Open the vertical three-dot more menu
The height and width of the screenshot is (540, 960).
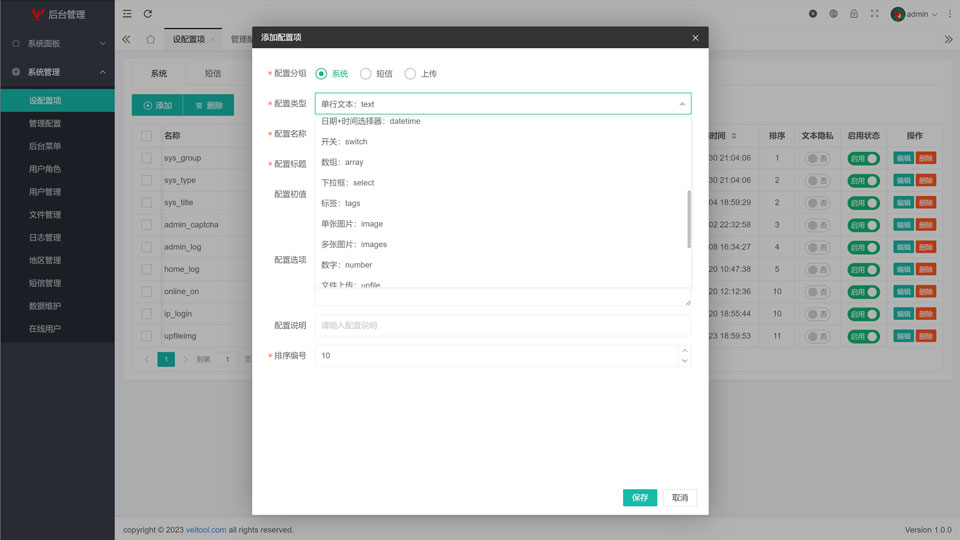pos(949,14)
